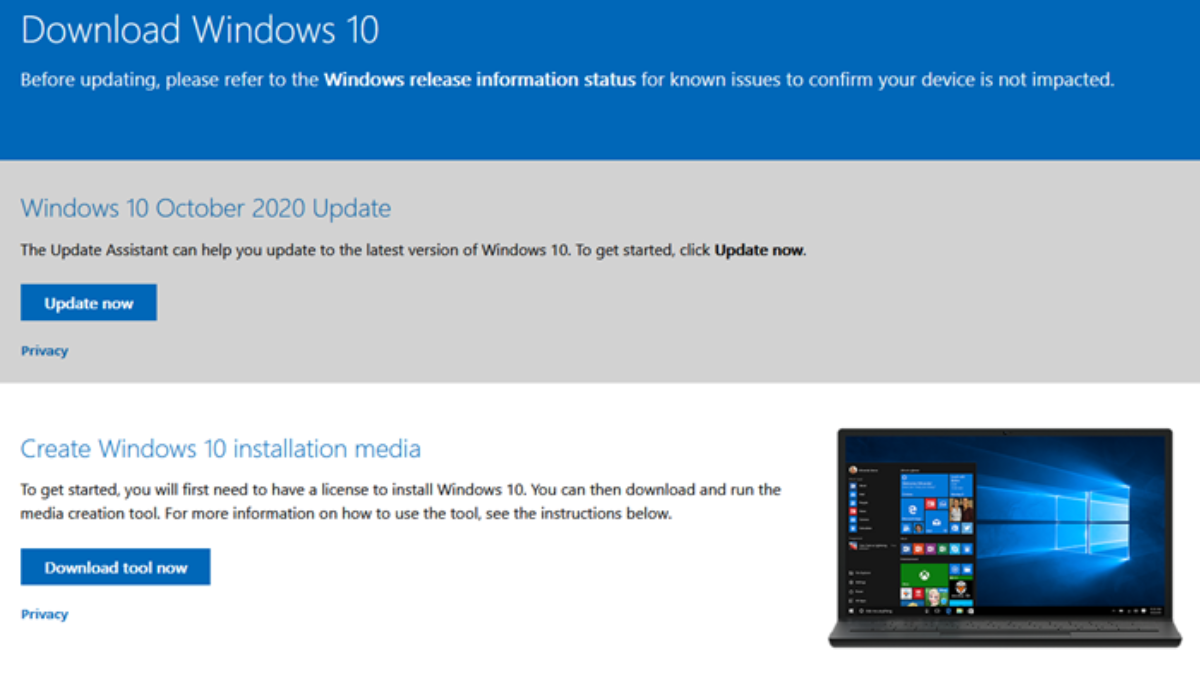The image size is (1200, 675).
Task: Click the Update now button
Action: 88,302
